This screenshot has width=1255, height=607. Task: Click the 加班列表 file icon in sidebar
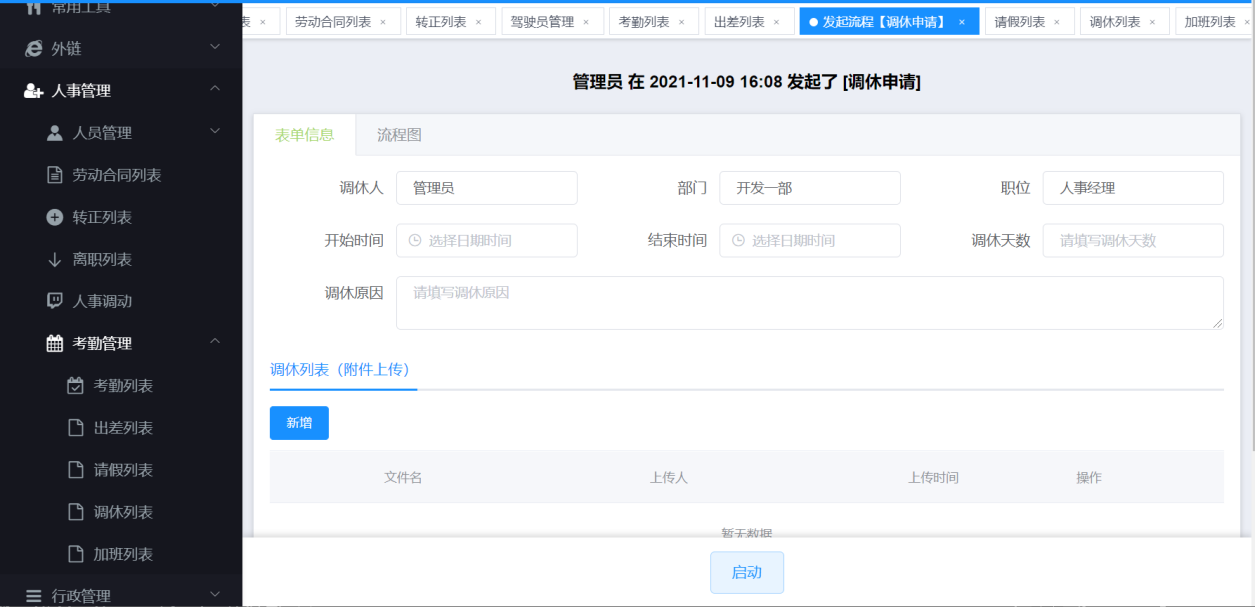coord(75,554)
